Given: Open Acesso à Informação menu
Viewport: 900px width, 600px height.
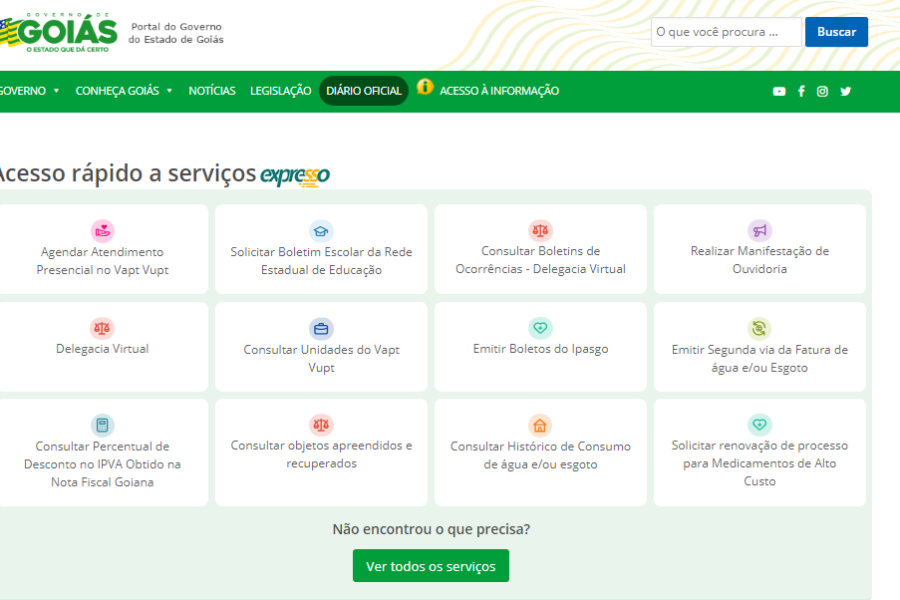Looking at the screenshot, I should pyautogui.click(x=499, y=91).
